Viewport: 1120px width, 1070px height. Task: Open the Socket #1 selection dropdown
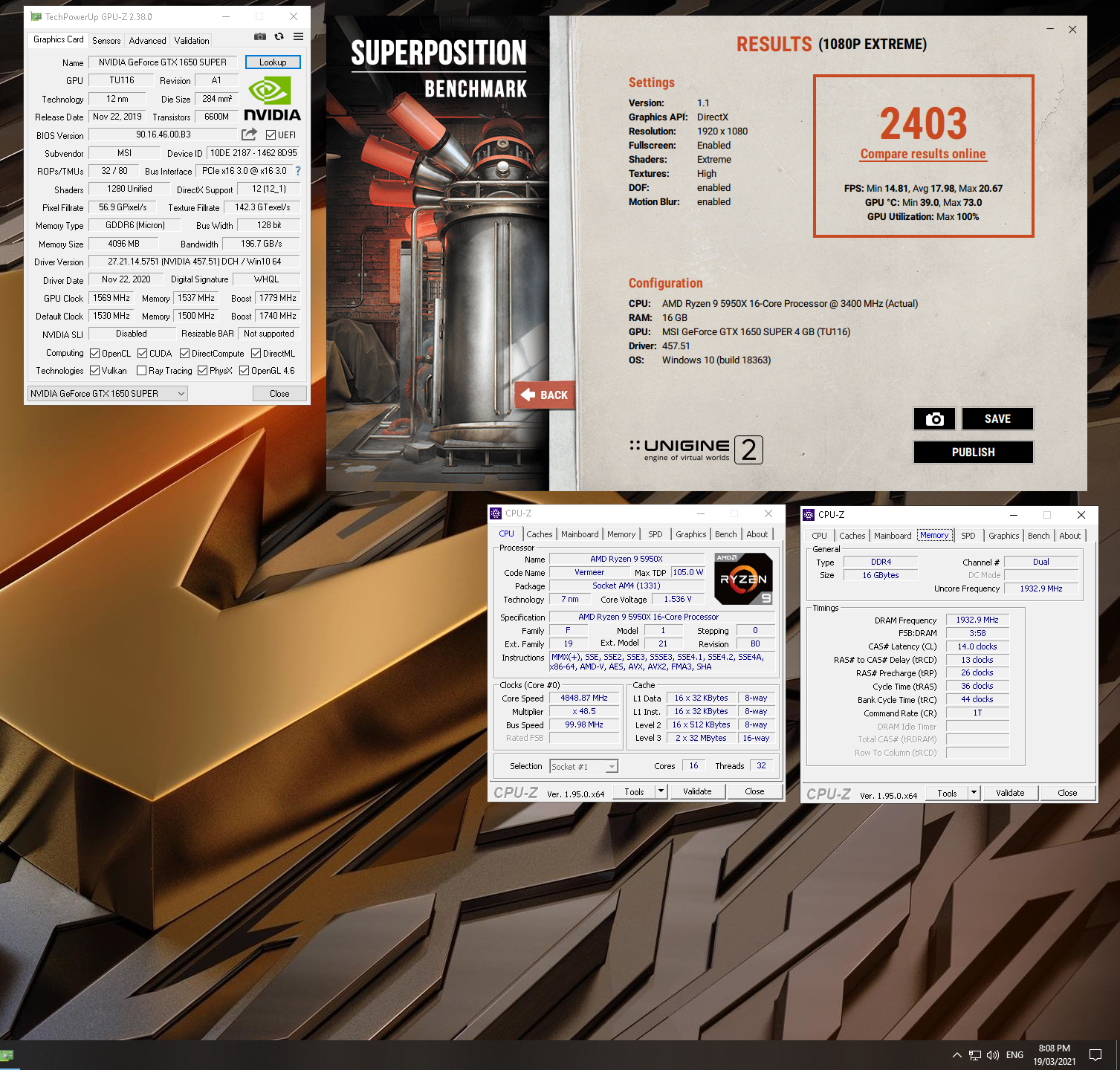pos(583,767)
